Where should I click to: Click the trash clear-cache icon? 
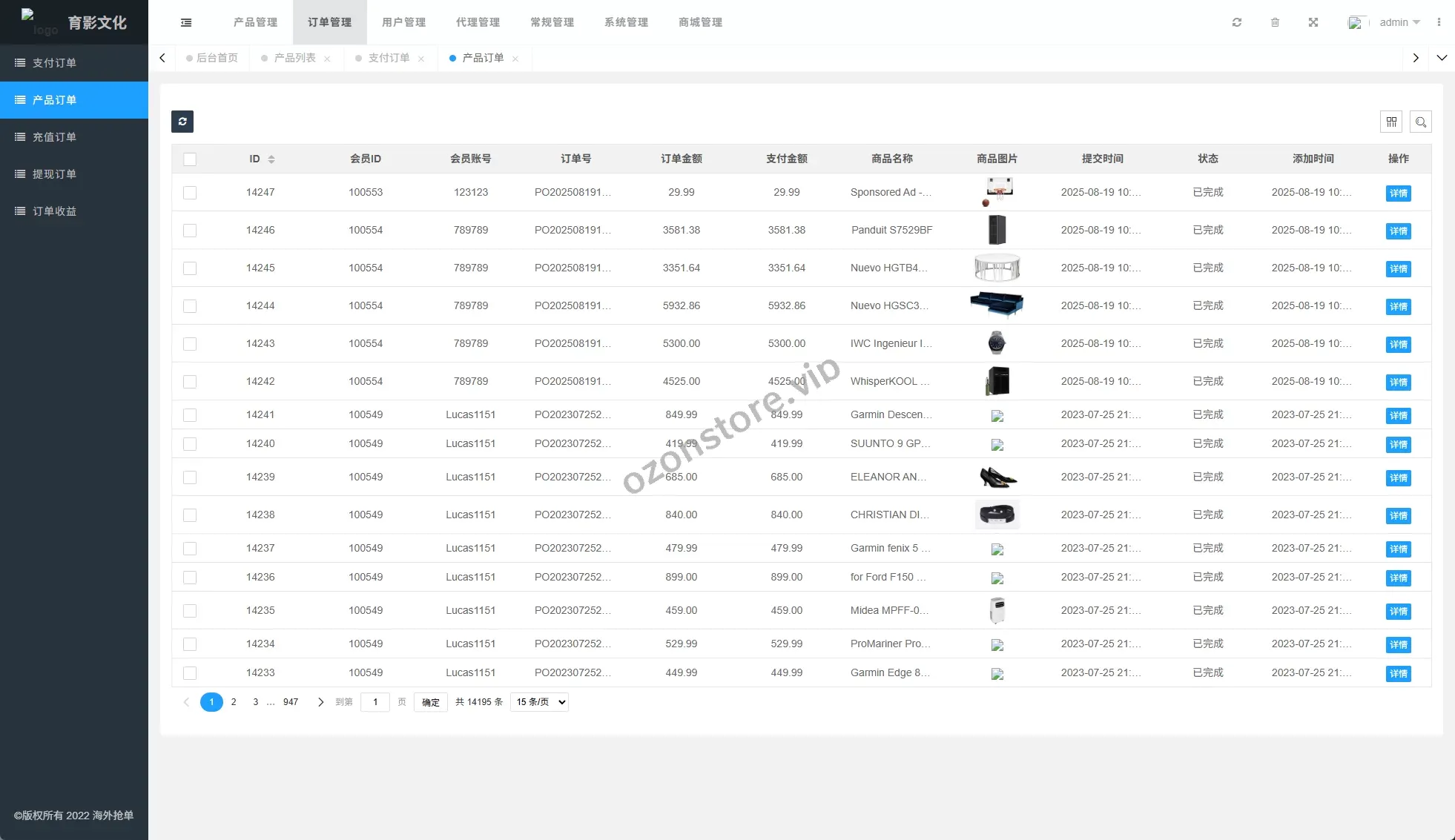(1275, 22)
